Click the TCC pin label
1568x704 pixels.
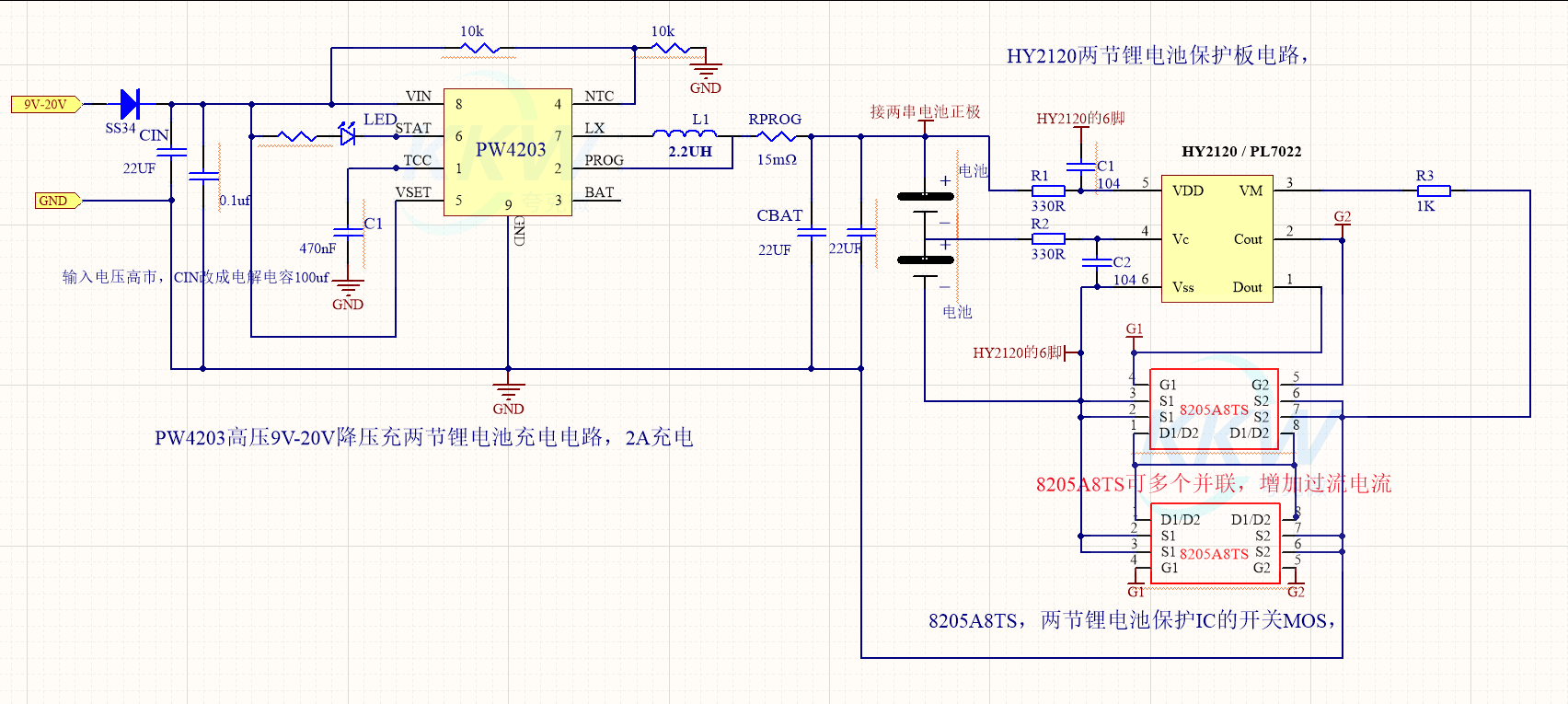tap(418, 160)
